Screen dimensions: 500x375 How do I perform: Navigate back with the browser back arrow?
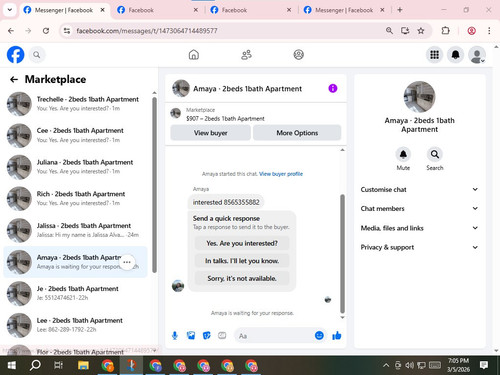tap(11, 31)
